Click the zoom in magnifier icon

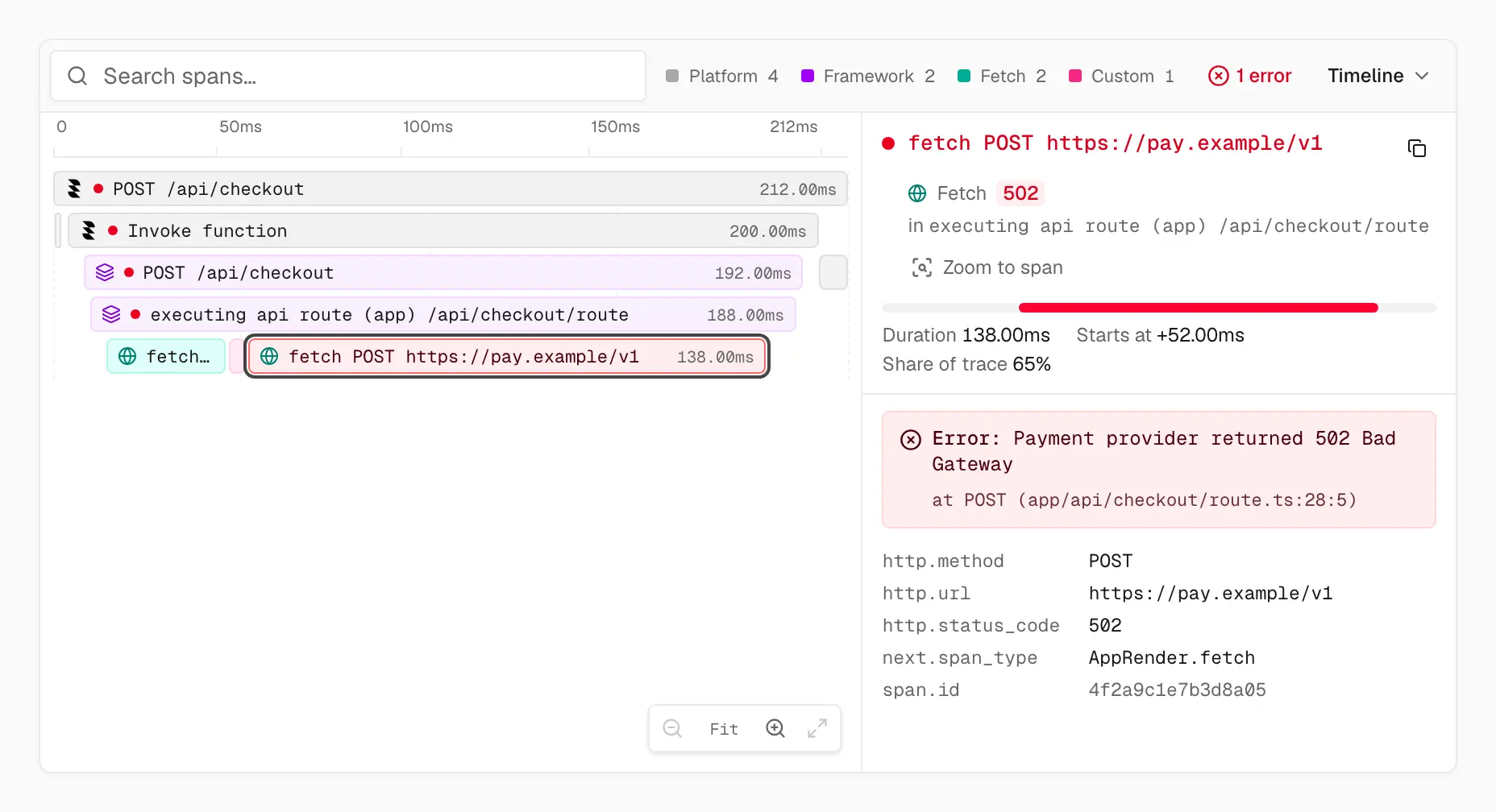(x=775, y=728)
